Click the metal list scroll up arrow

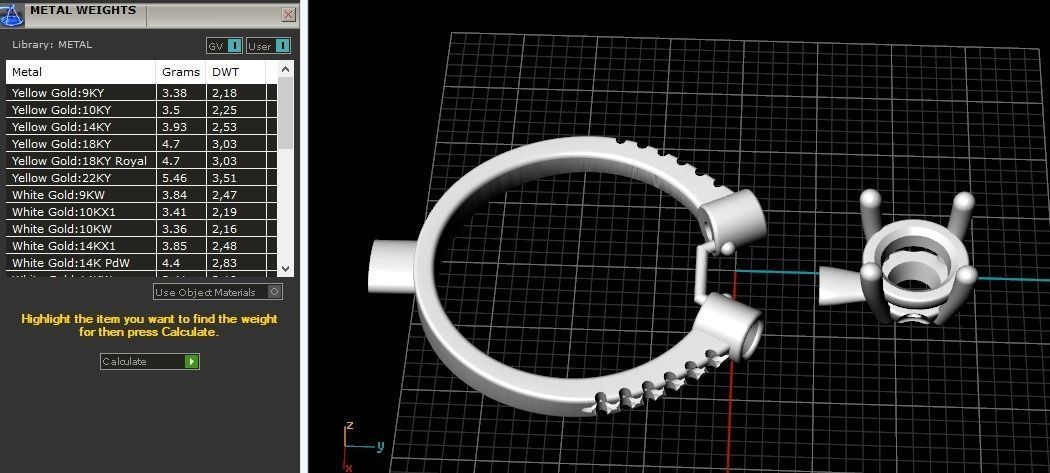285,69
